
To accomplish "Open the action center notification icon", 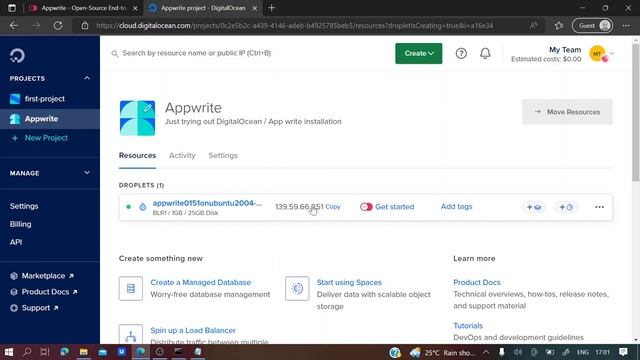I will [623, 352].
